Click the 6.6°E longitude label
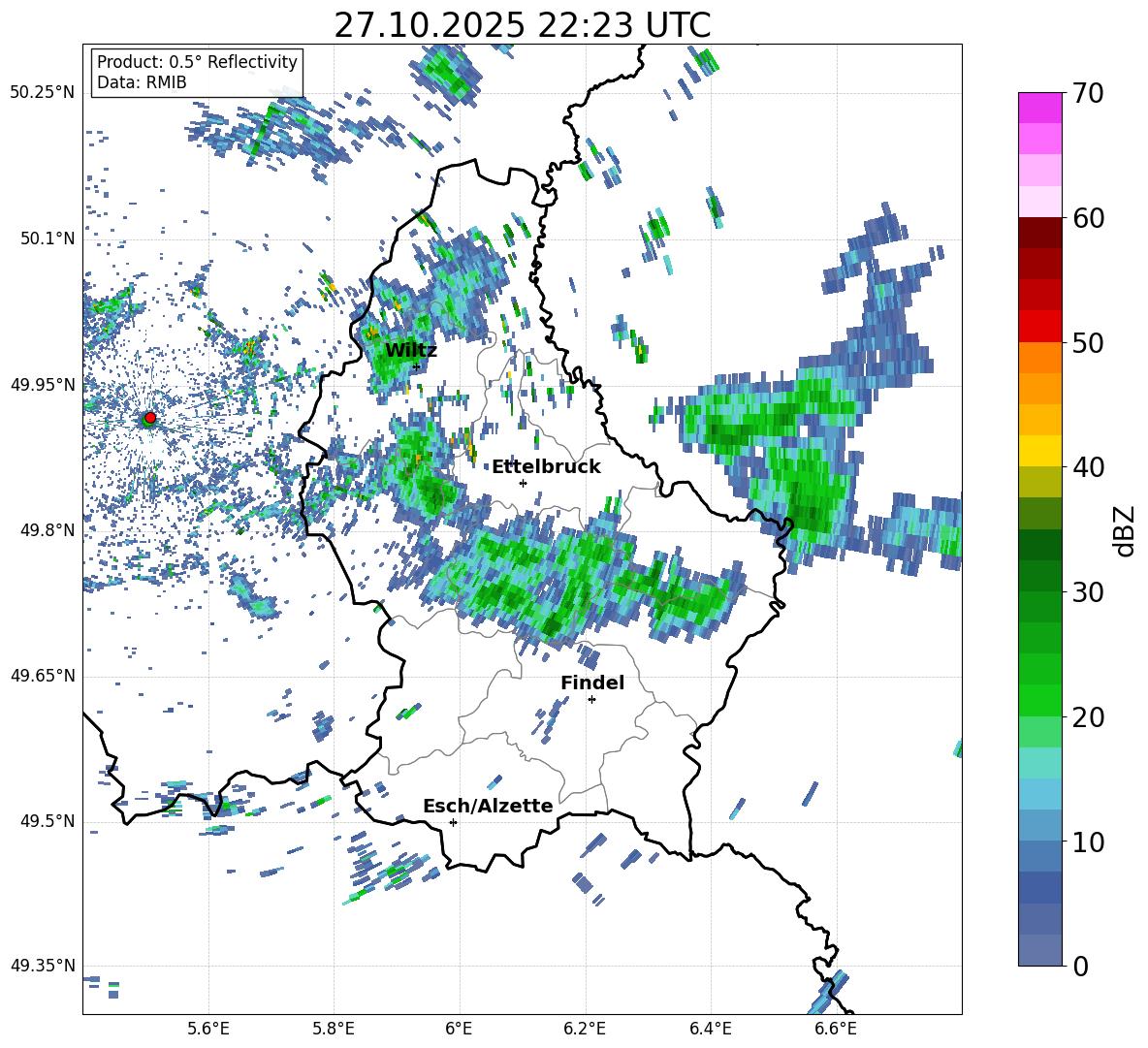 836,1029
